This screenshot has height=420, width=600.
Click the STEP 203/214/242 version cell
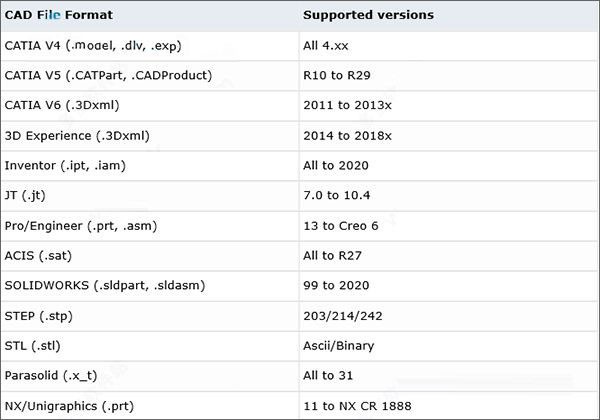(341, 316)
